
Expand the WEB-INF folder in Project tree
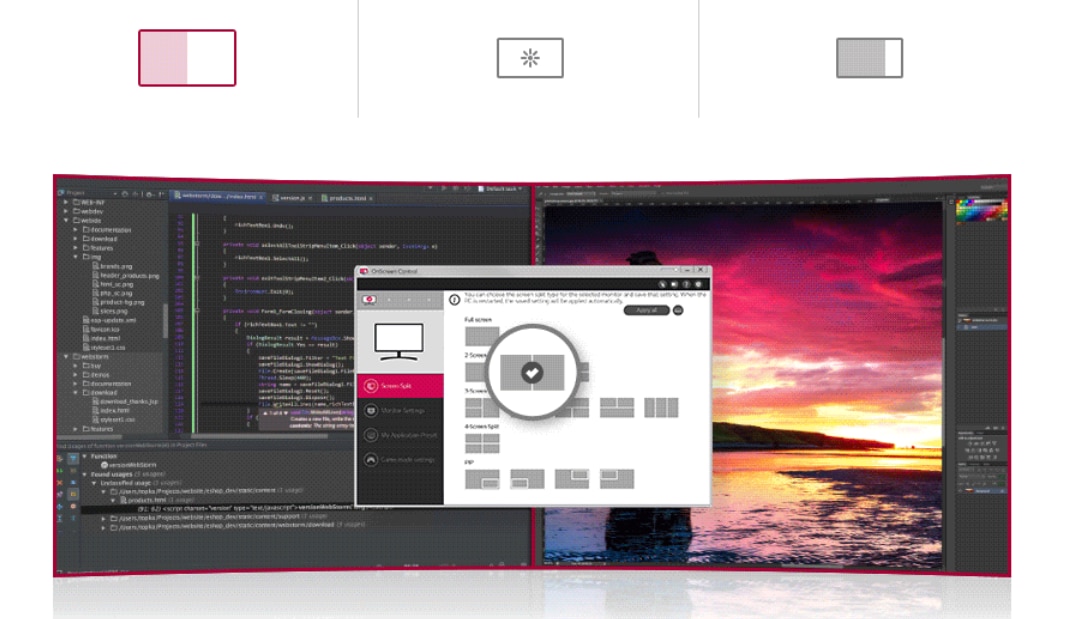point(66,202)
